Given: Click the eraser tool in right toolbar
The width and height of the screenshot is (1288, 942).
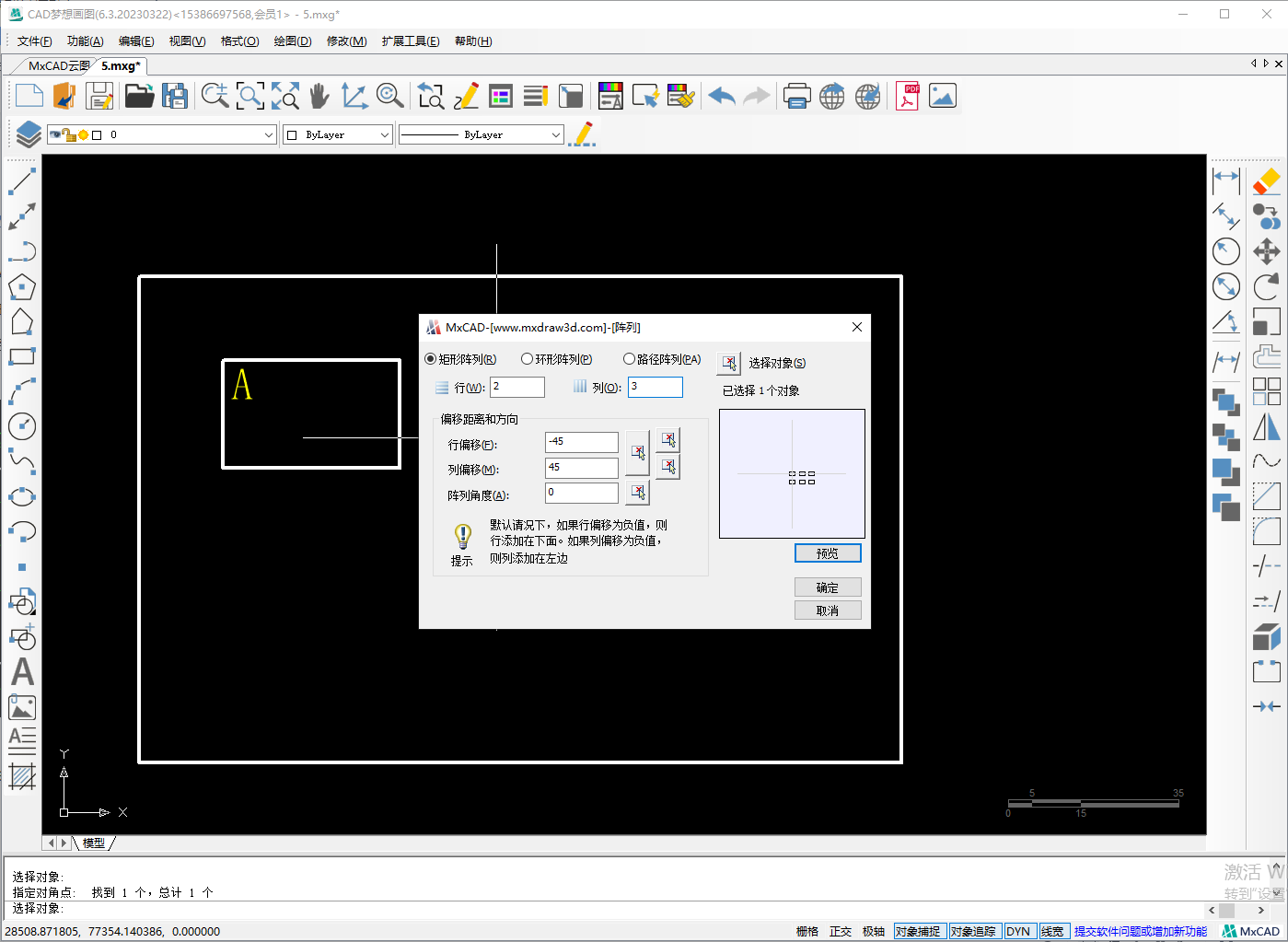Looking at the screenshot, I should pos(1266,181).
